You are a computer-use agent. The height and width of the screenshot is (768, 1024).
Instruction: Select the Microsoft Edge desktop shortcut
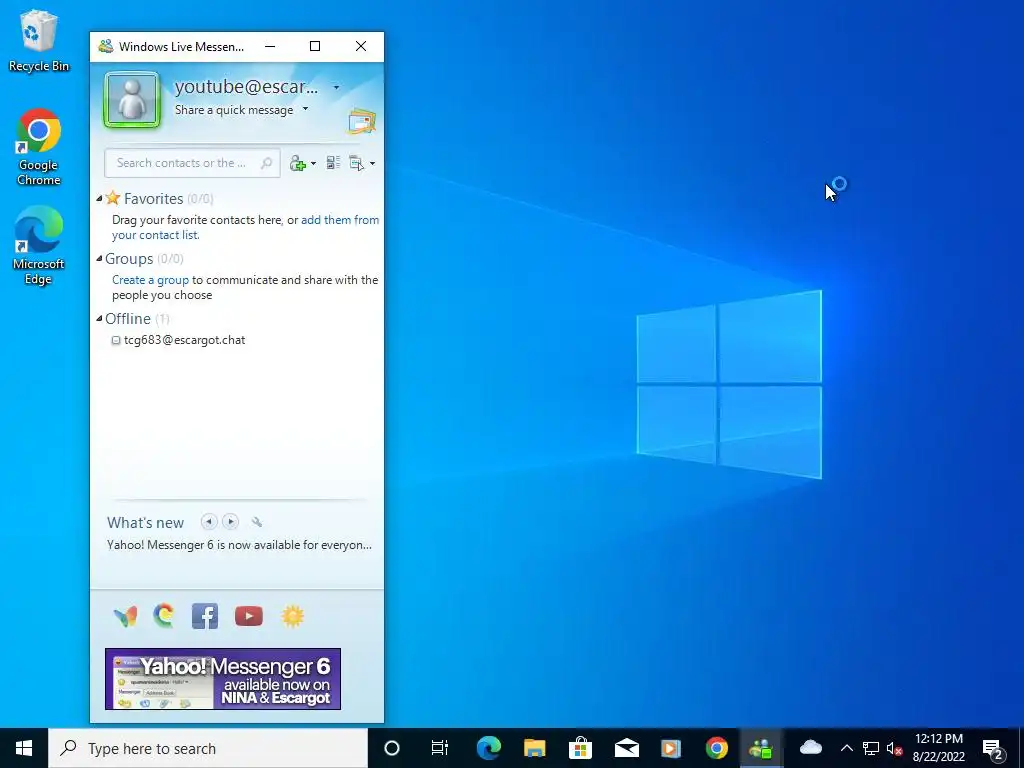pyautogui.click(x=39, y=246)
